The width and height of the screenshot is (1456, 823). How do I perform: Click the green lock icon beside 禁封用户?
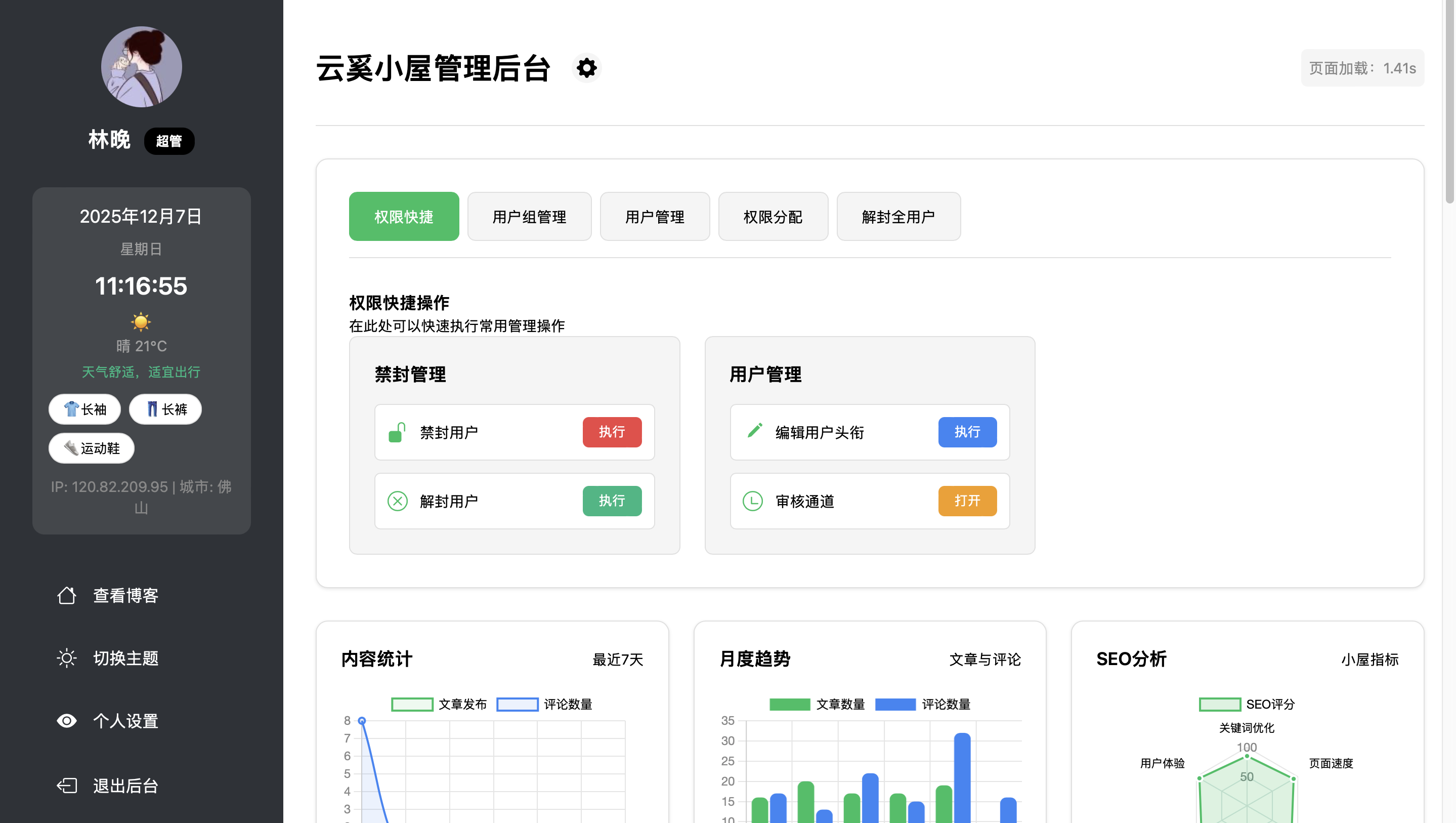coord(397,432)
